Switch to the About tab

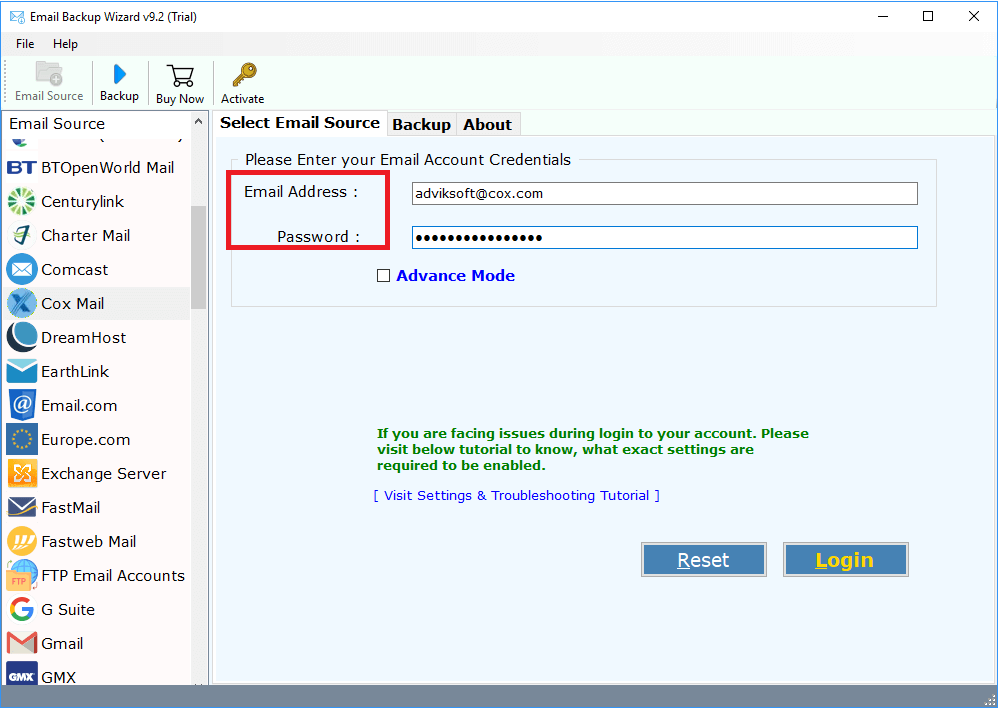pos(488,125)
